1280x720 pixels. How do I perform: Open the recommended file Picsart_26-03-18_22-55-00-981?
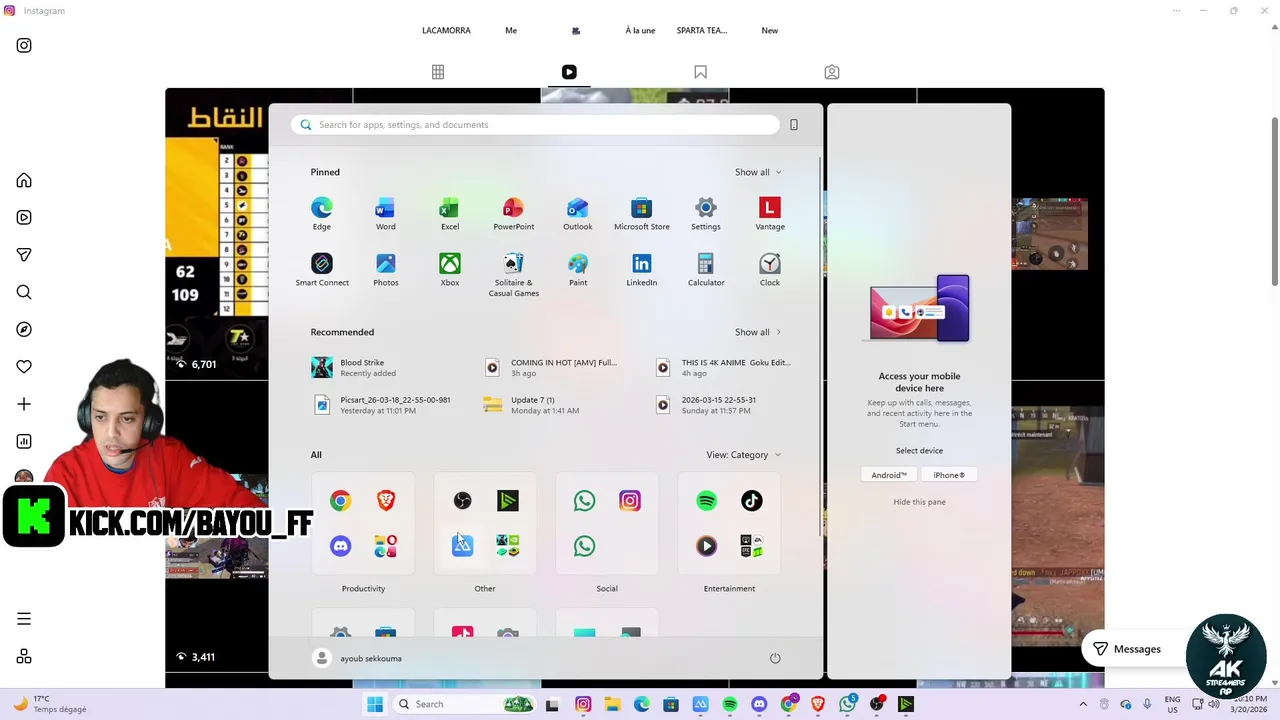tap(383, 405)
